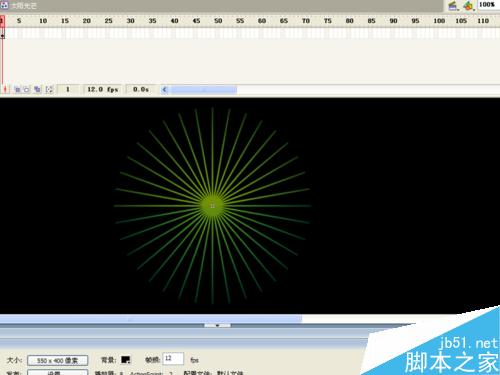The width and height of the screenshot is (500, 375).
Task: Click the document icon in the title bar
Action: pos(5,5)
